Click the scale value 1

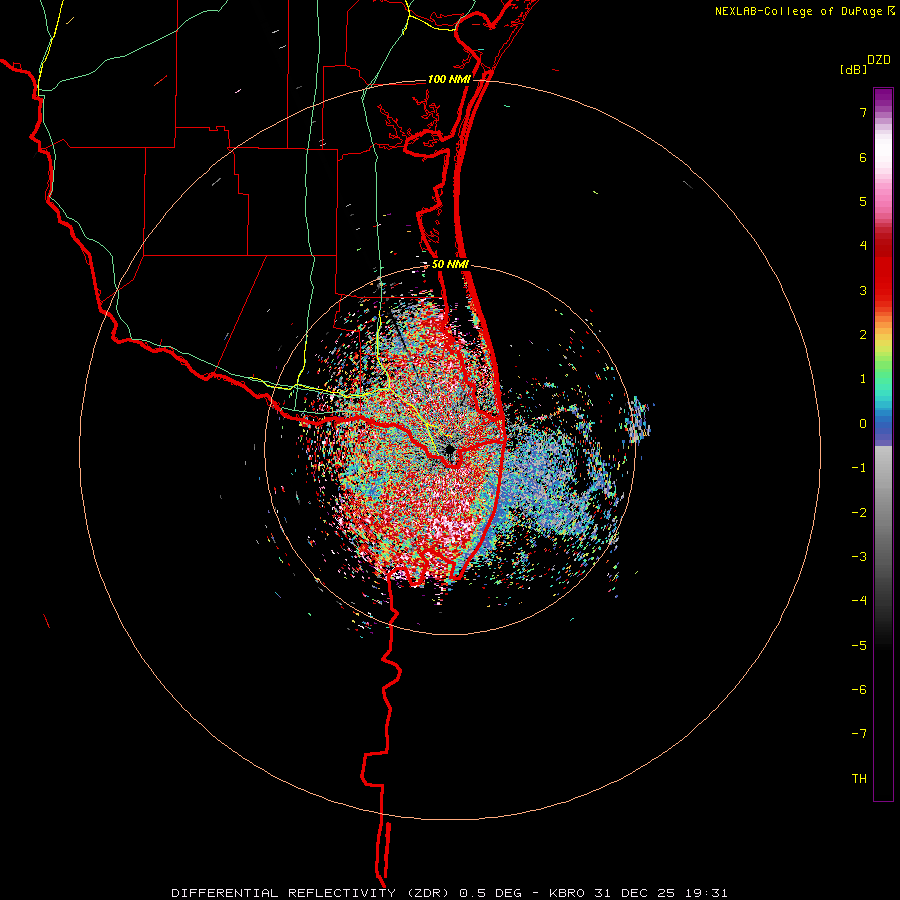pos(863,379)
